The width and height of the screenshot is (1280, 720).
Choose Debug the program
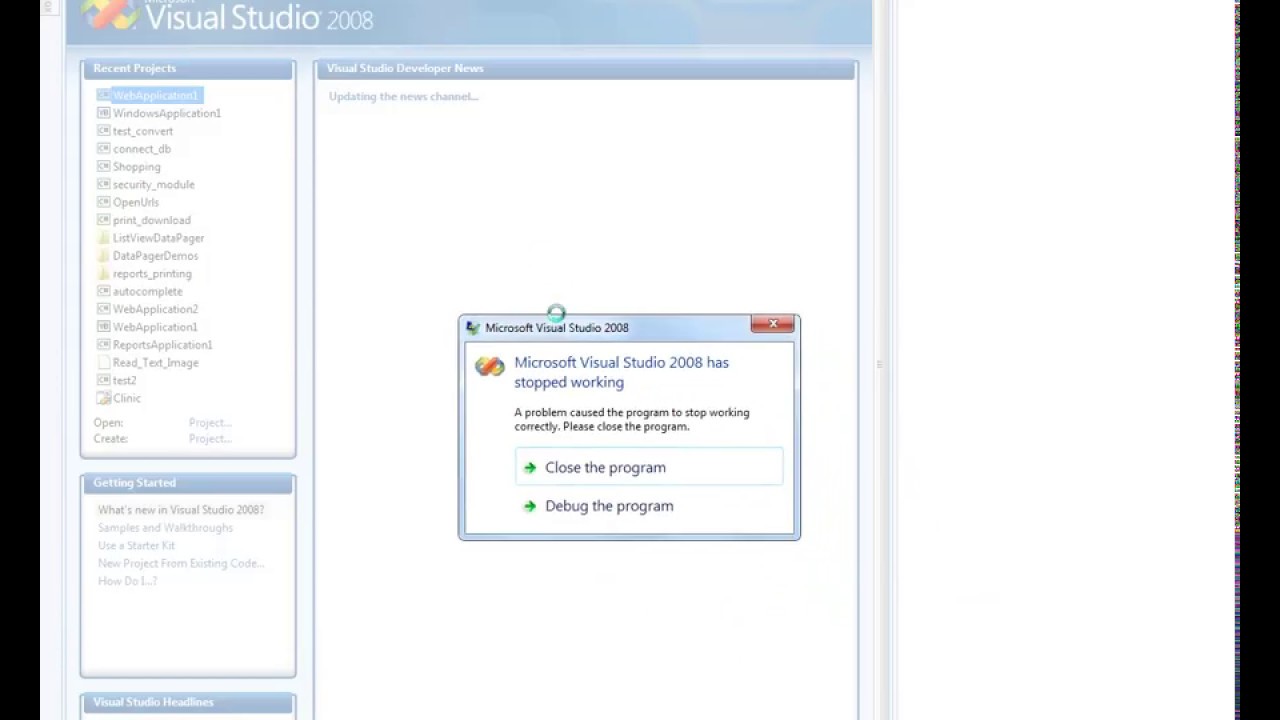click(649, 506)
